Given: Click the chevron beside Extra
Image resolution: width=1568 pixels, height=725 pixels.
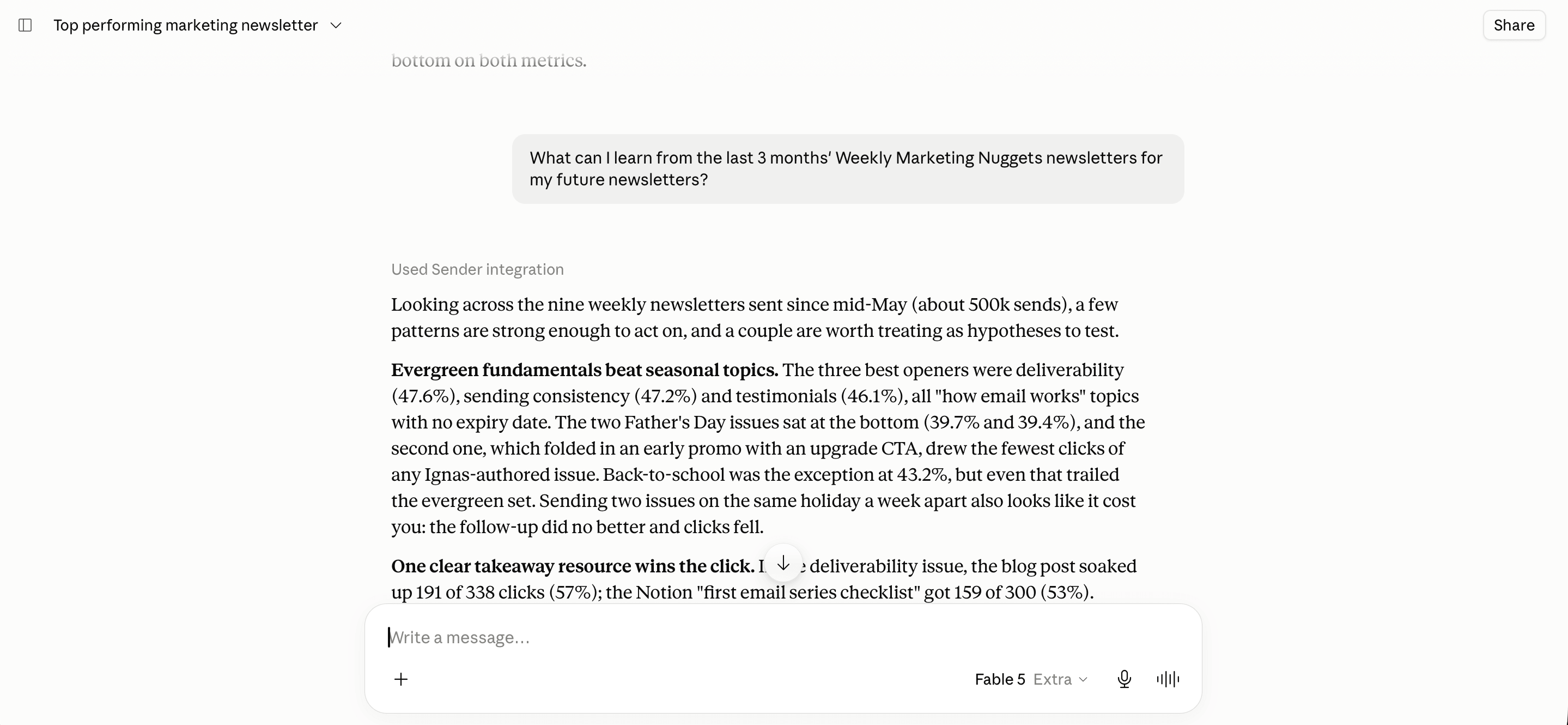Looking at the screenshot, I should click(x=1083, y=679).
